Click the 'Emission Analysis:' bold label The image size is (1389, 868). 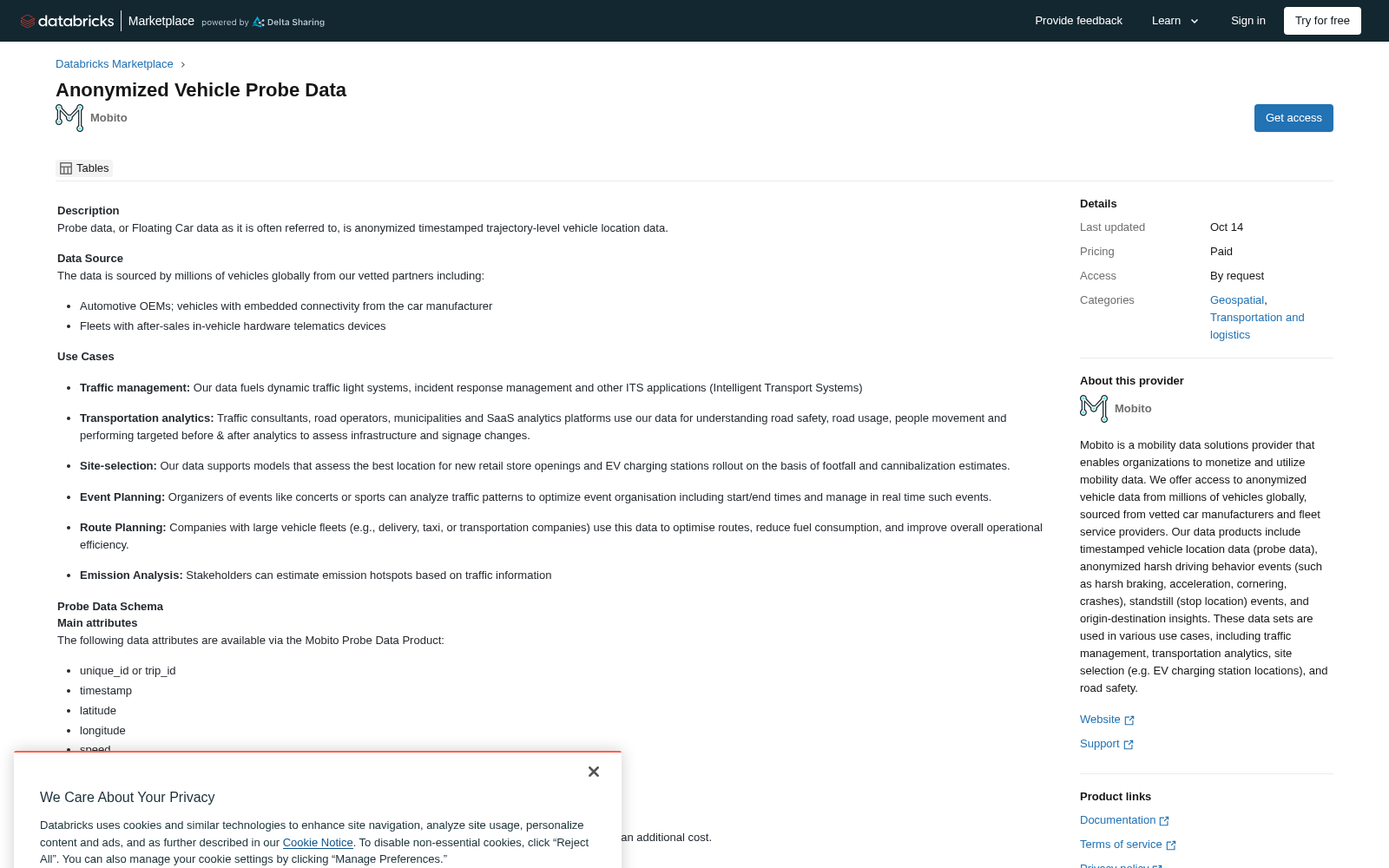click(x=131, y=575)
